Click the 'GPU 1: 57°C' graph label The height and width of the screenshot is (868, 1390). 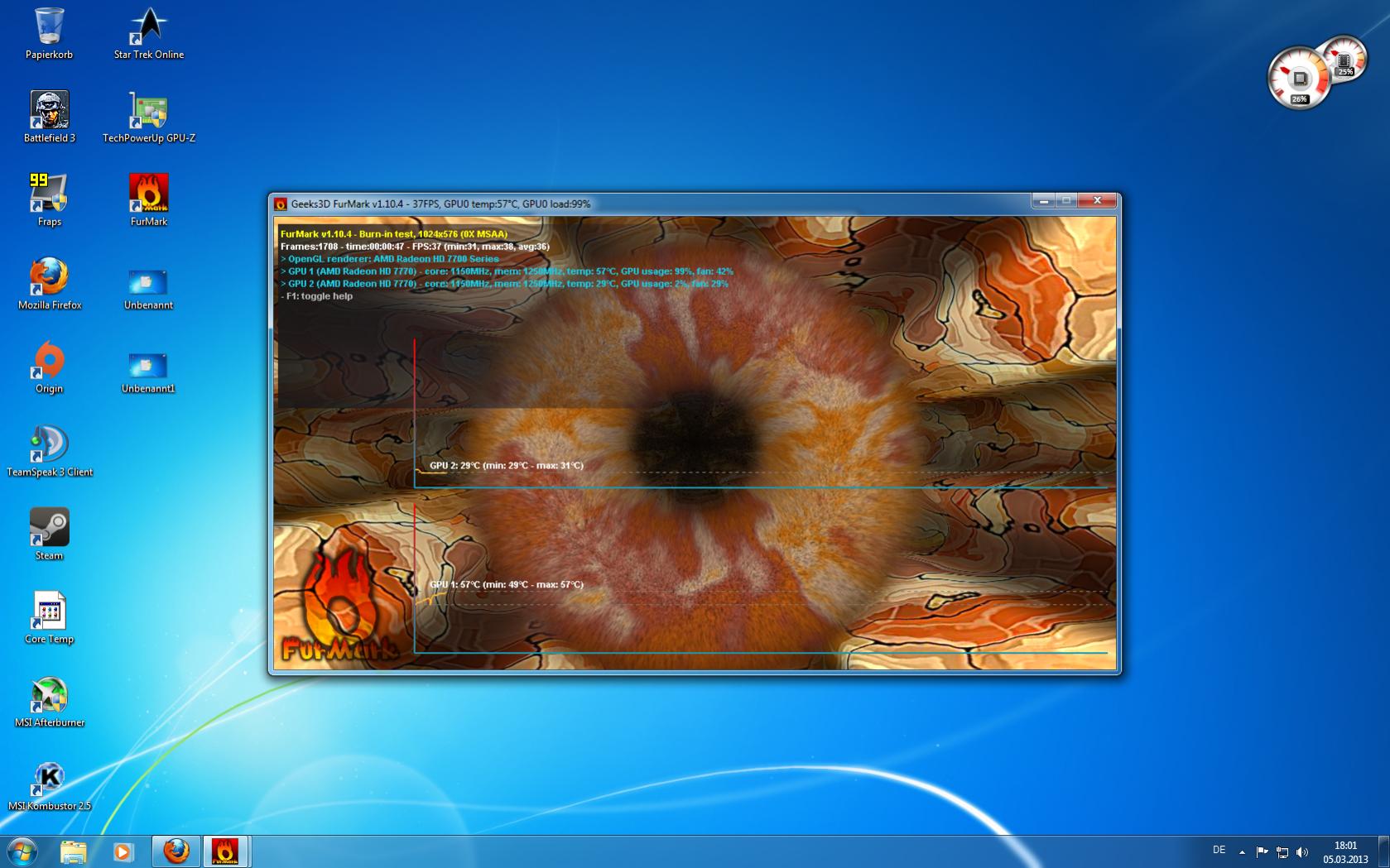click(506, 584)
